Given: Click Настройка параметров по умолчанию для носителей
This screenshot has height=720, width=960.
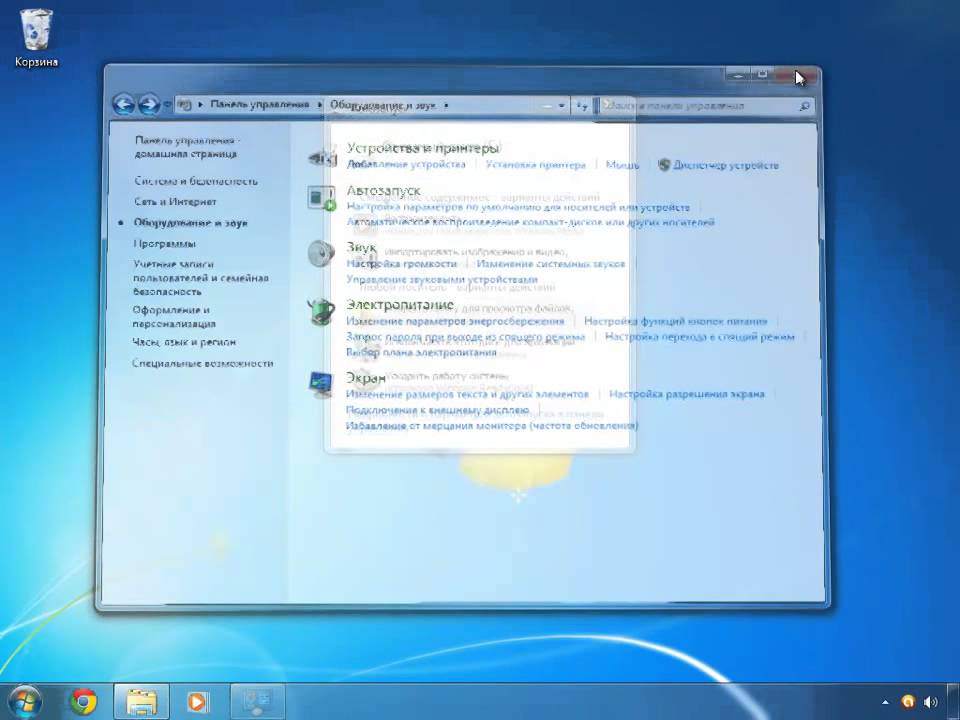Looking at the screenshot, I should [518, 208].
